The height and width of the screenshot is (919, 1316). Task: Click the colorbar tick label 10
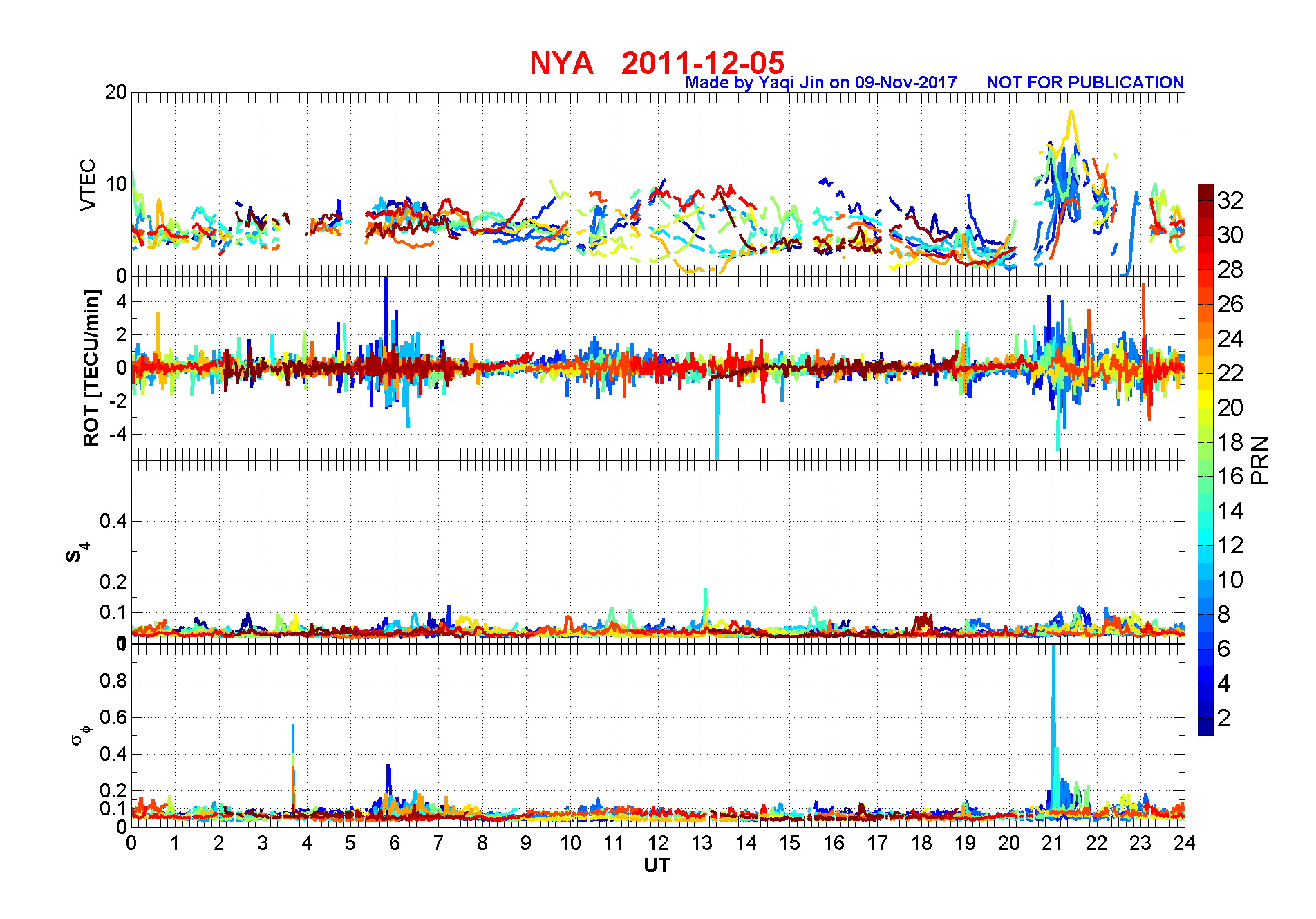click(x=1230, y=580)
